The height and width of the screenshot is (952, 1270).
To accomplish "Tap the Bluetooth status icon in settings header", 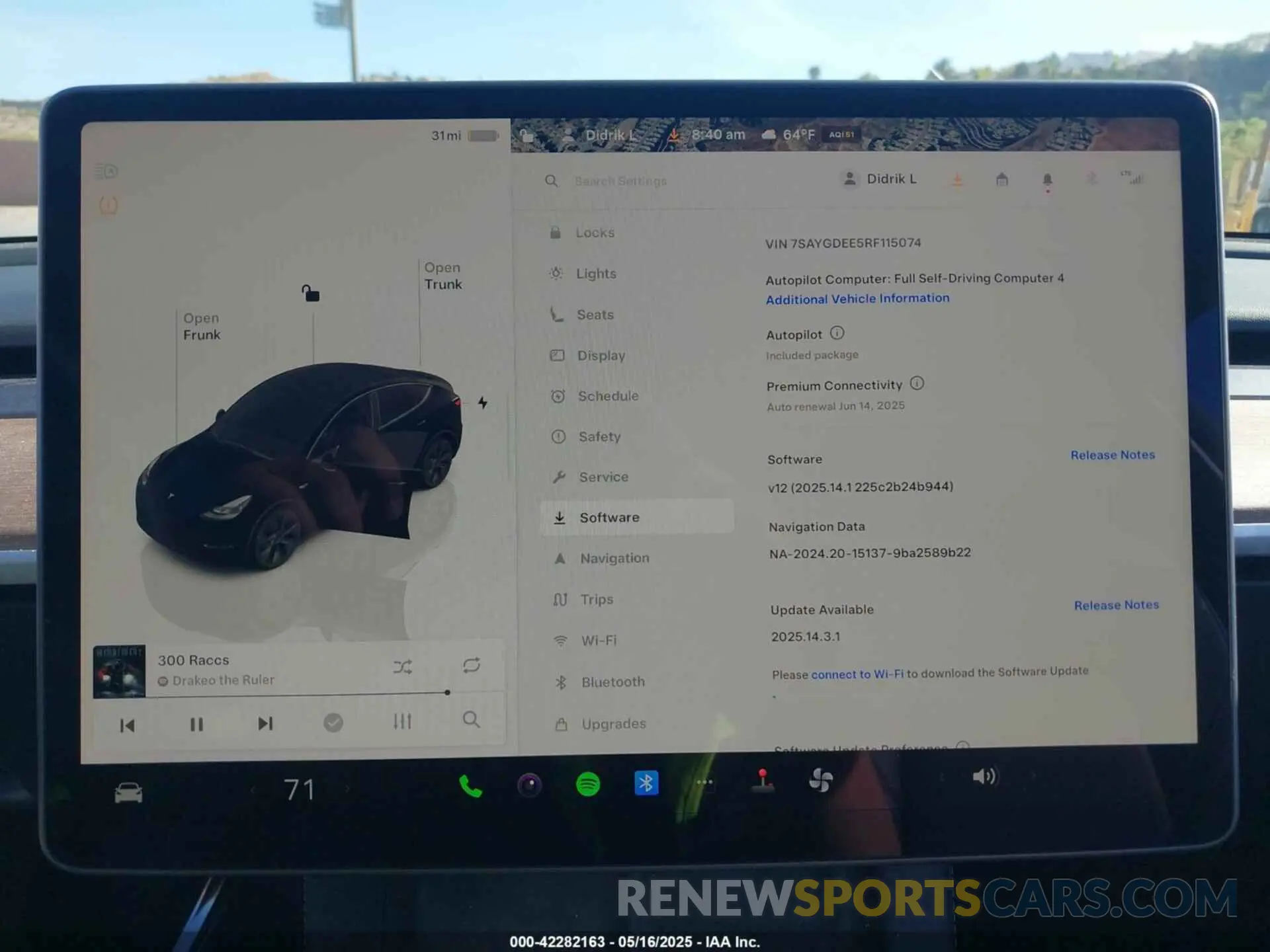I will click(x=1092, y=178).
